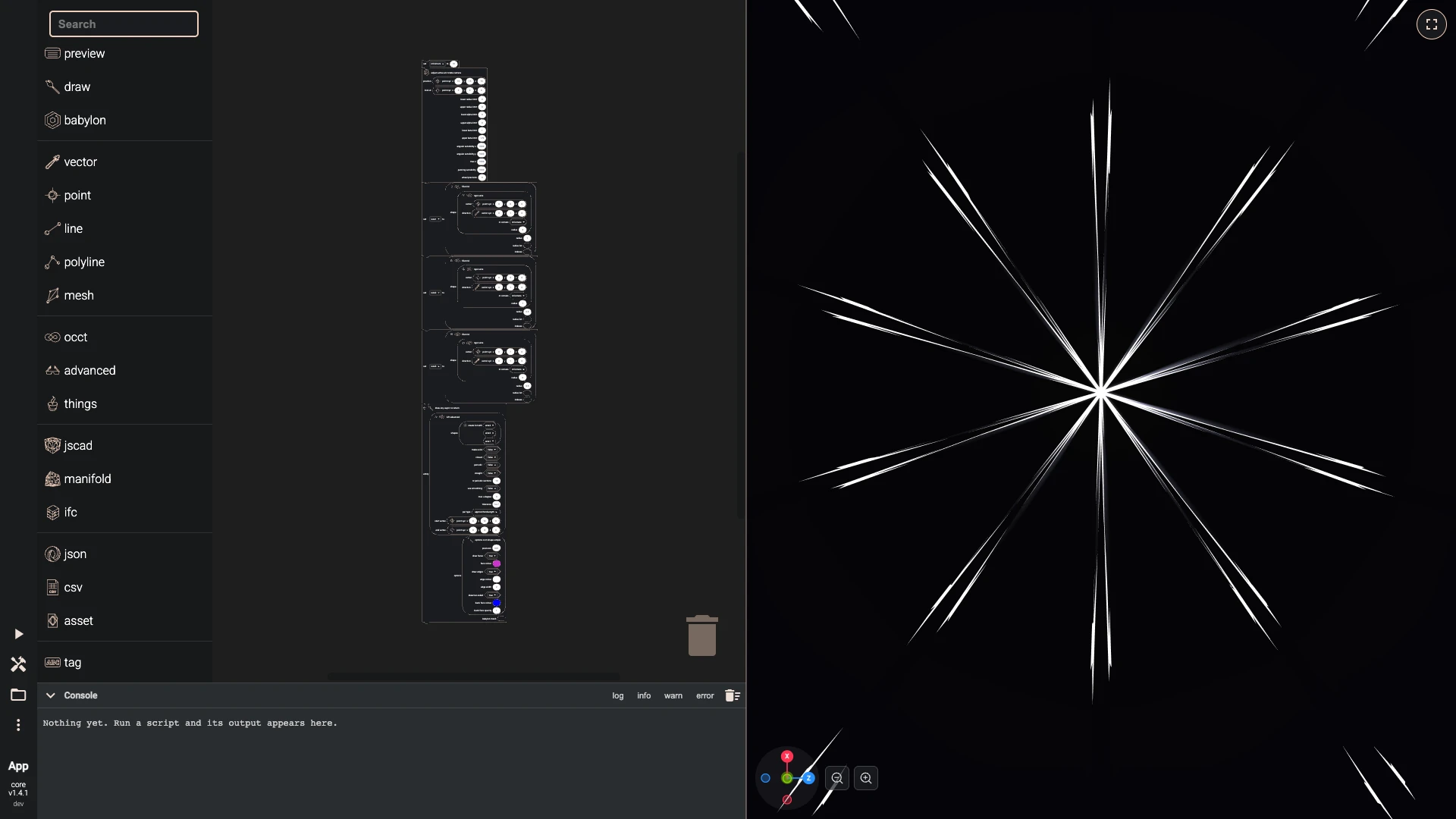
Task: Filter console by log
Action: [618, 695]
